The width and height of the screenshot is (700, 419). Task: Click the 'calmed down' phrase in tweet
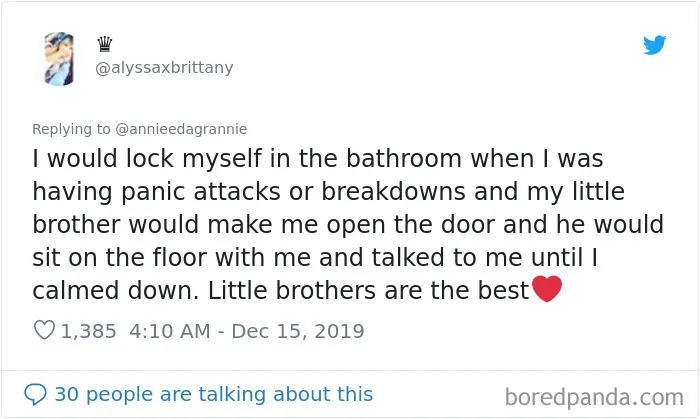pyautogui.click(x=115, y=290)
